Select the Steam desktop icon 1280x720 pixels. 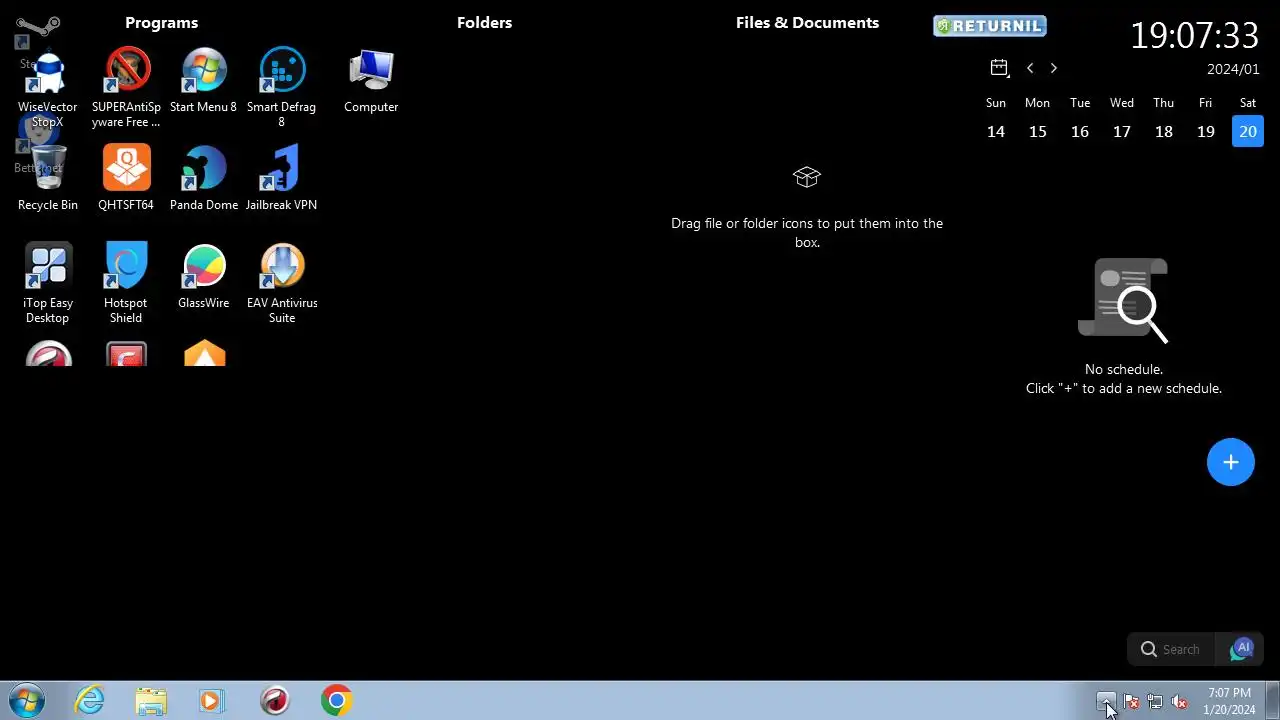(38, 32)
